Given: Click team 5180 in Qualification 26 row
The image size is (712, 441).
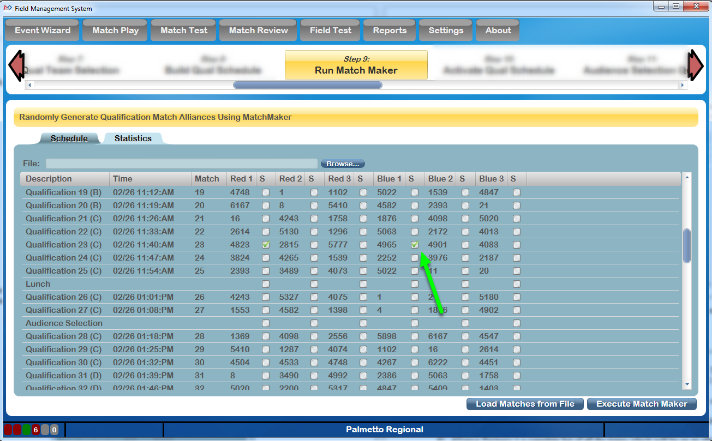Looking at the screenshot, I should [x=489, y=297].
